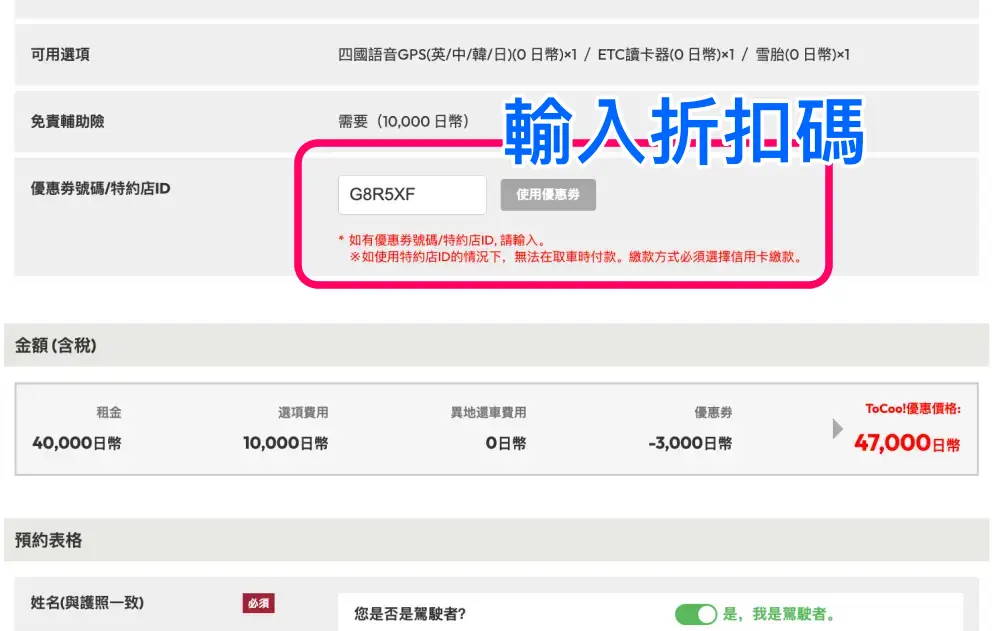The height and width of the screenshot is (631, 1000).
Task: Click the gray arrow before ToCoo price
Action: coord(838,429)
